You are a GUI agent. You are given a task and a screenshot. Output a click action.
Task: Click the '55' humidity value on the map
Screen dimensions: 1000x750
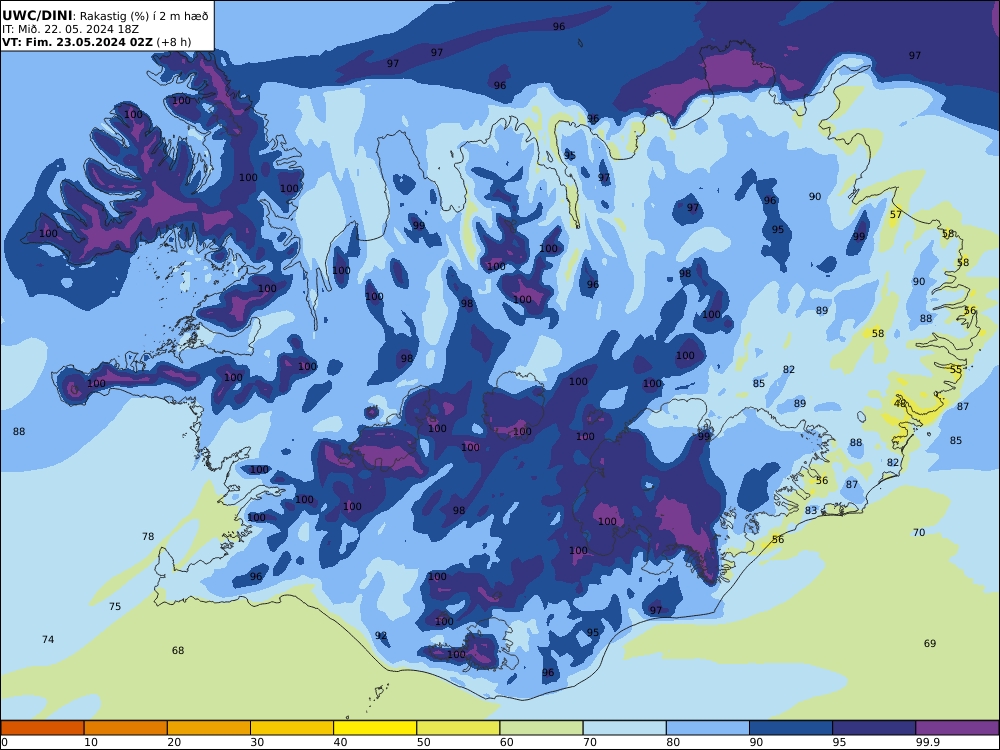click(x=955, y=369)
